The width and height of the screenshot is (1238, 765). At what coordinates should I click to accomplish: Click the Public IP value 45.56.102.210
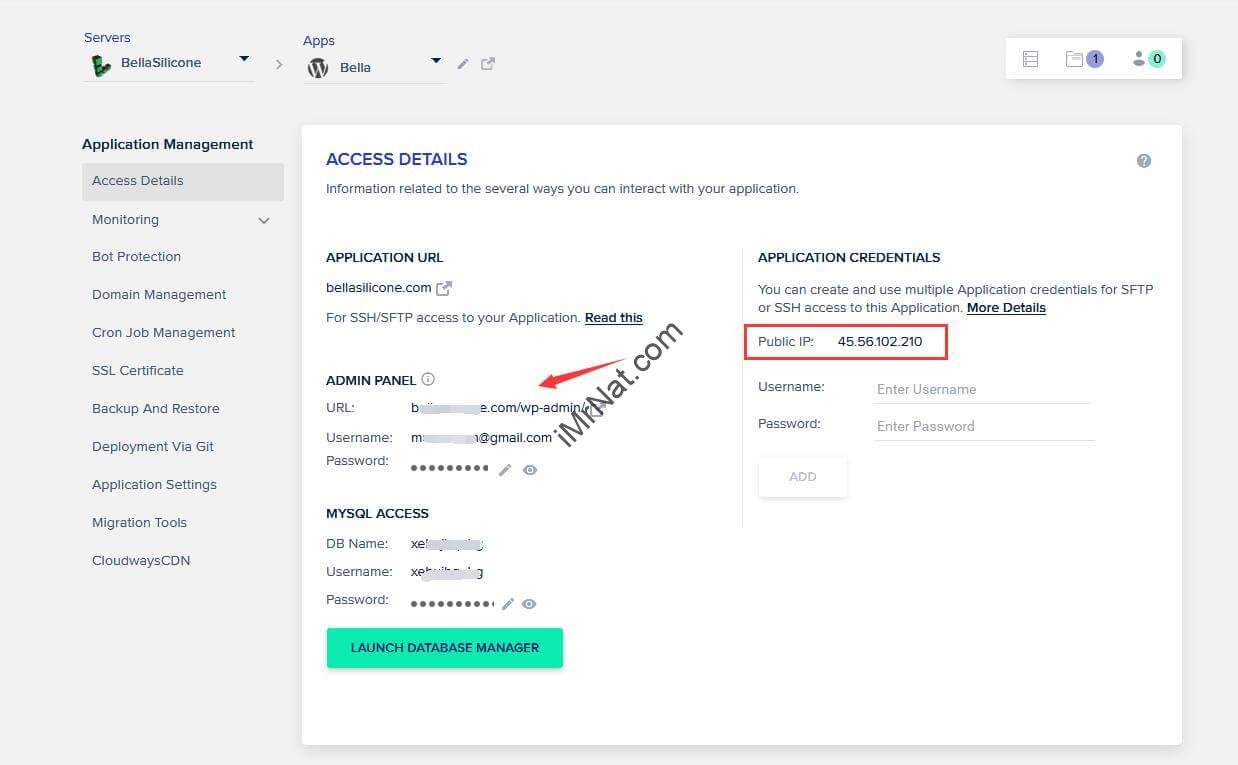pyautogui.click(x=880, y=342)
